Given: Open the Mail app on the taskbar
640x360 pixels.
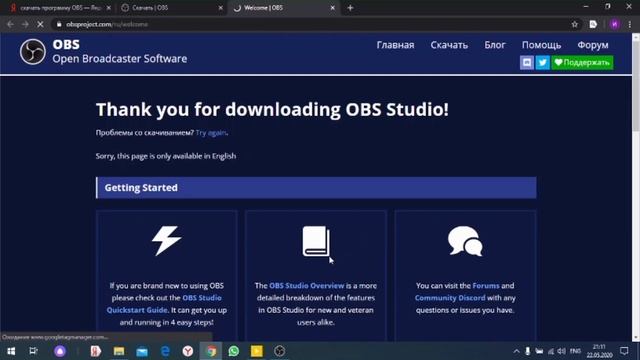Looking at the screenshot, I should pyautogui.click(x=142, y=351).
